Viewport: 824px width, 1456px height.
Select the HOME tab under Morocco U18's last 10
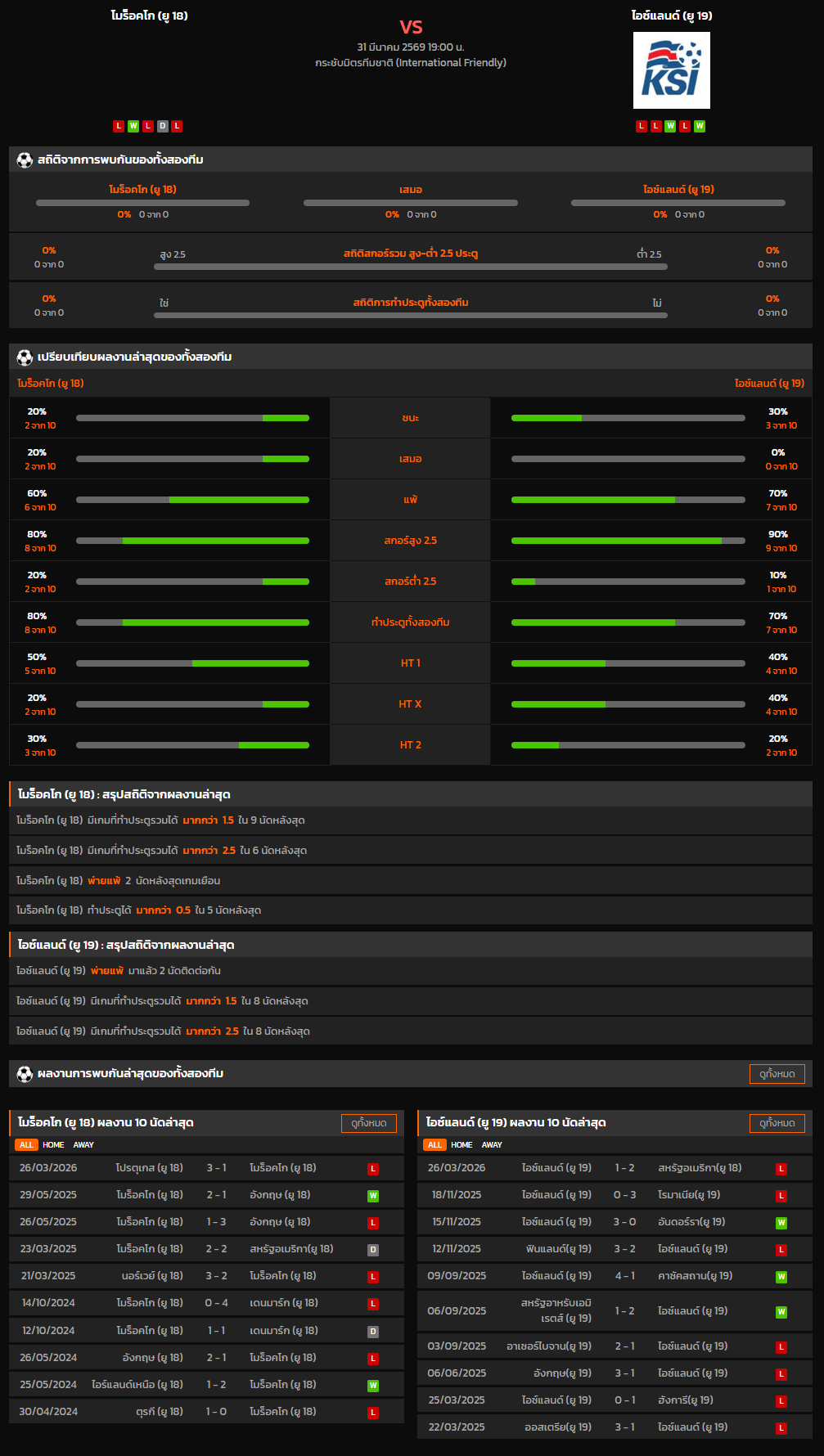[x=53, y=1145]
